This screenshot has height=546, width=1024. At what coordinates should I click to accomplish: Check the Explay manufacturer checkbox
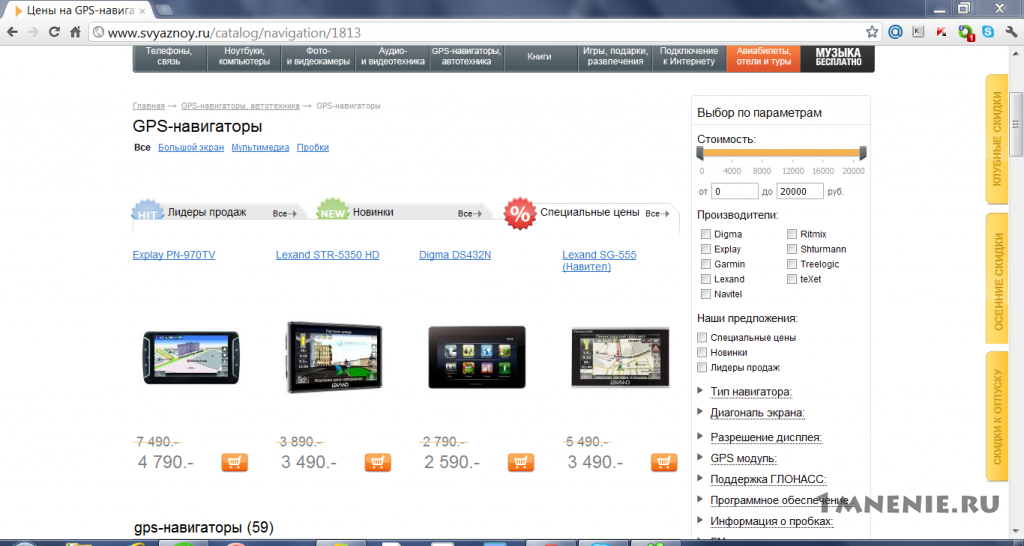[705, 249]
